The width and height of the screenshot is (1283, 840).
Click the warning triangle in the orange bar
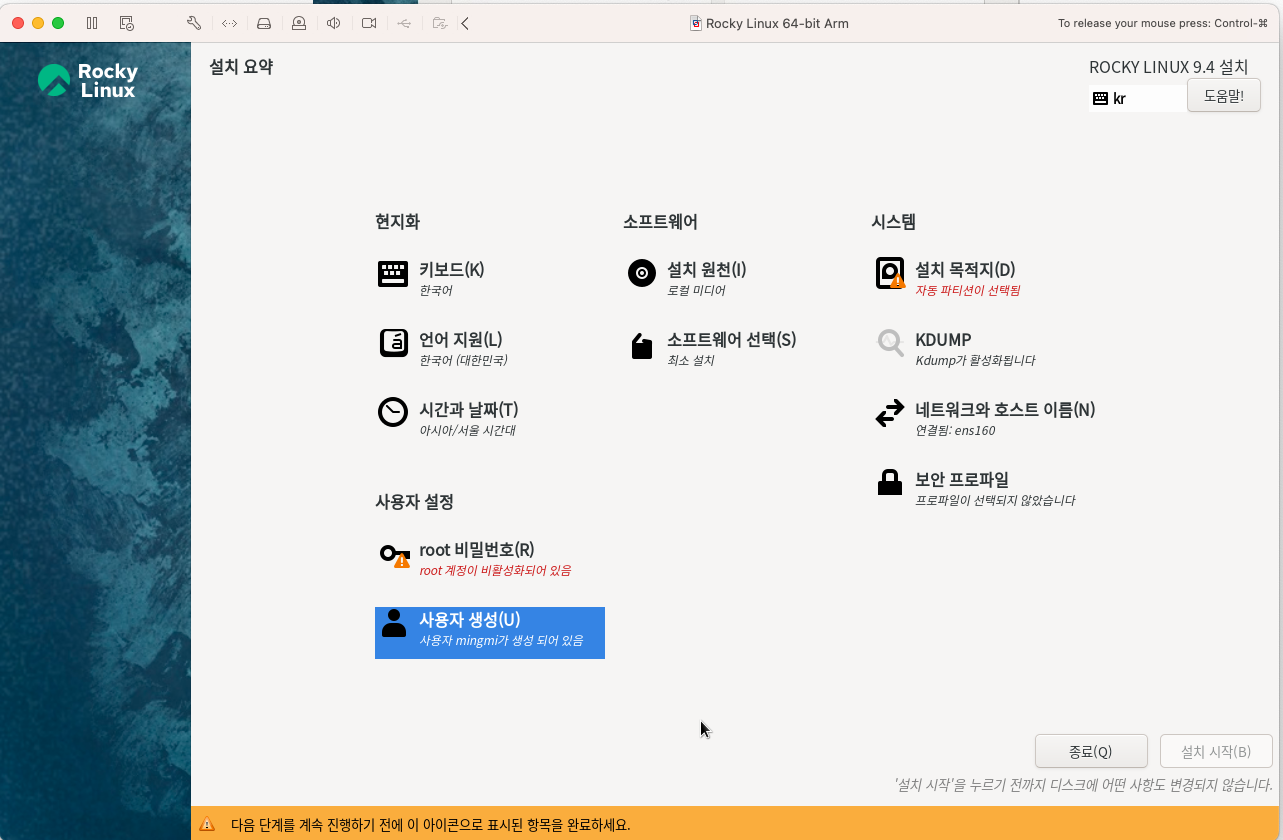207,825
